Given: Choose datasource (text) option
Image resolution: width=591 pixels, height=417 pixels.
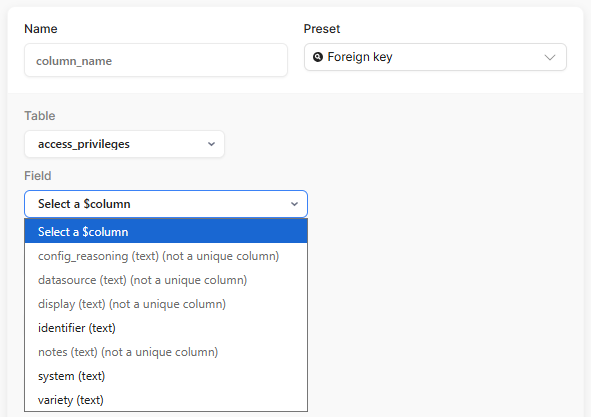Looking at the screenshot, I should (x=166, y=280).
